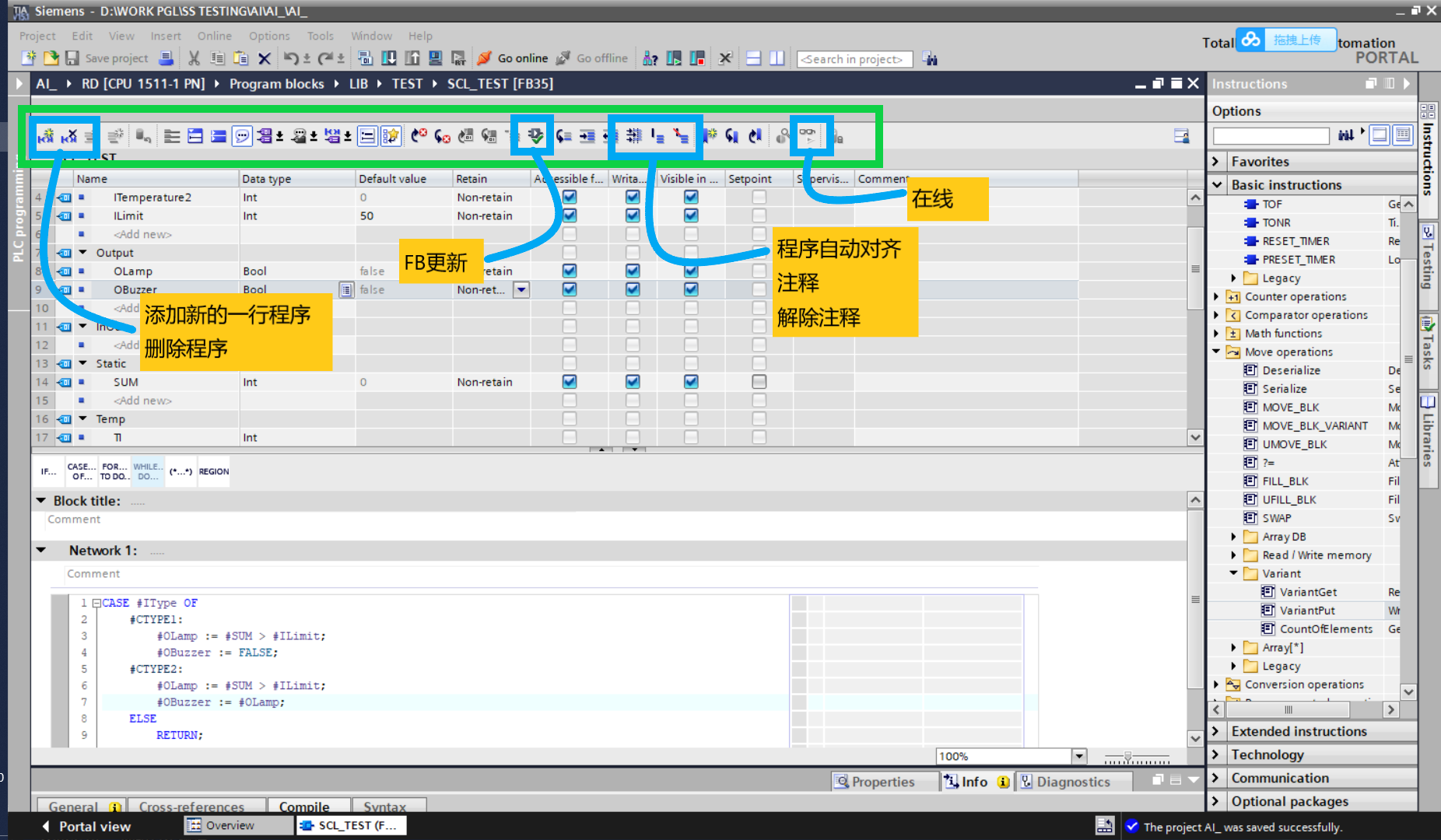This screenshot has width=1441, height=840.
Task: Toggle Setpoint checkbox for SUM
Action: pyautogui.click(x=759, y=382)
